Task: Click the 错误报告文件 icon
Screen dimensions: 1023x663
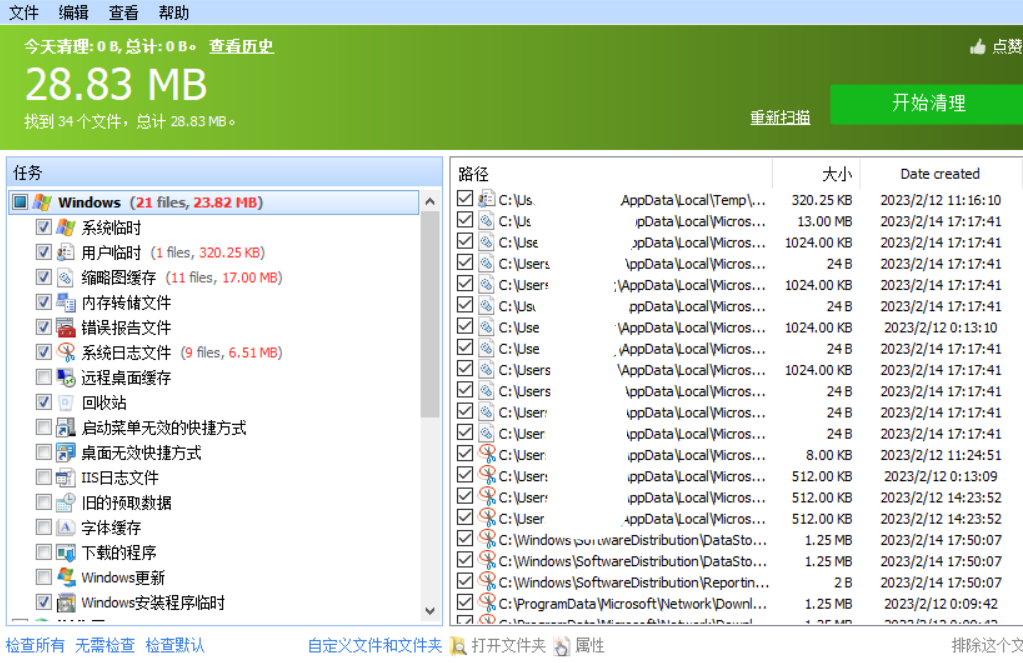Action: tap(66, 328)
